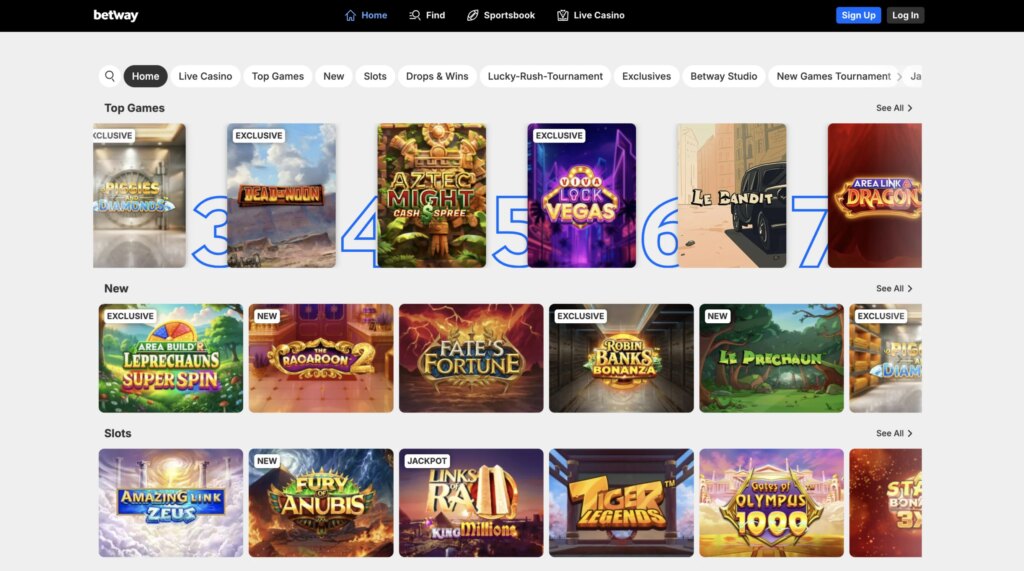
Task: Open Lucky-Rush-Tournament category
Action: pyautogui.click(x=545, y=76)
